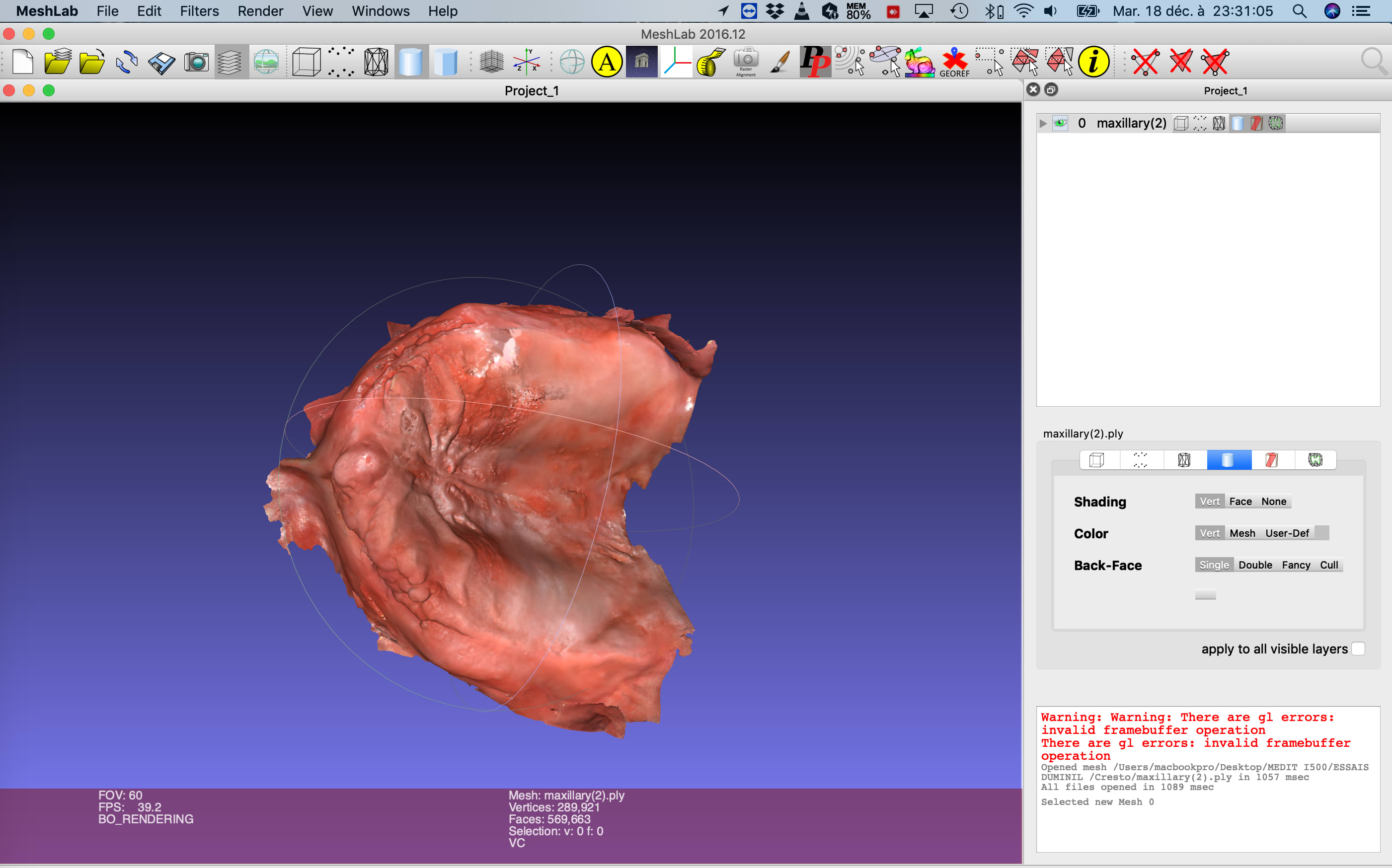The width and height of the screenshot is (1392, 868).
Task: Click the yellow Info 'i' icon
Action: 1093,62
